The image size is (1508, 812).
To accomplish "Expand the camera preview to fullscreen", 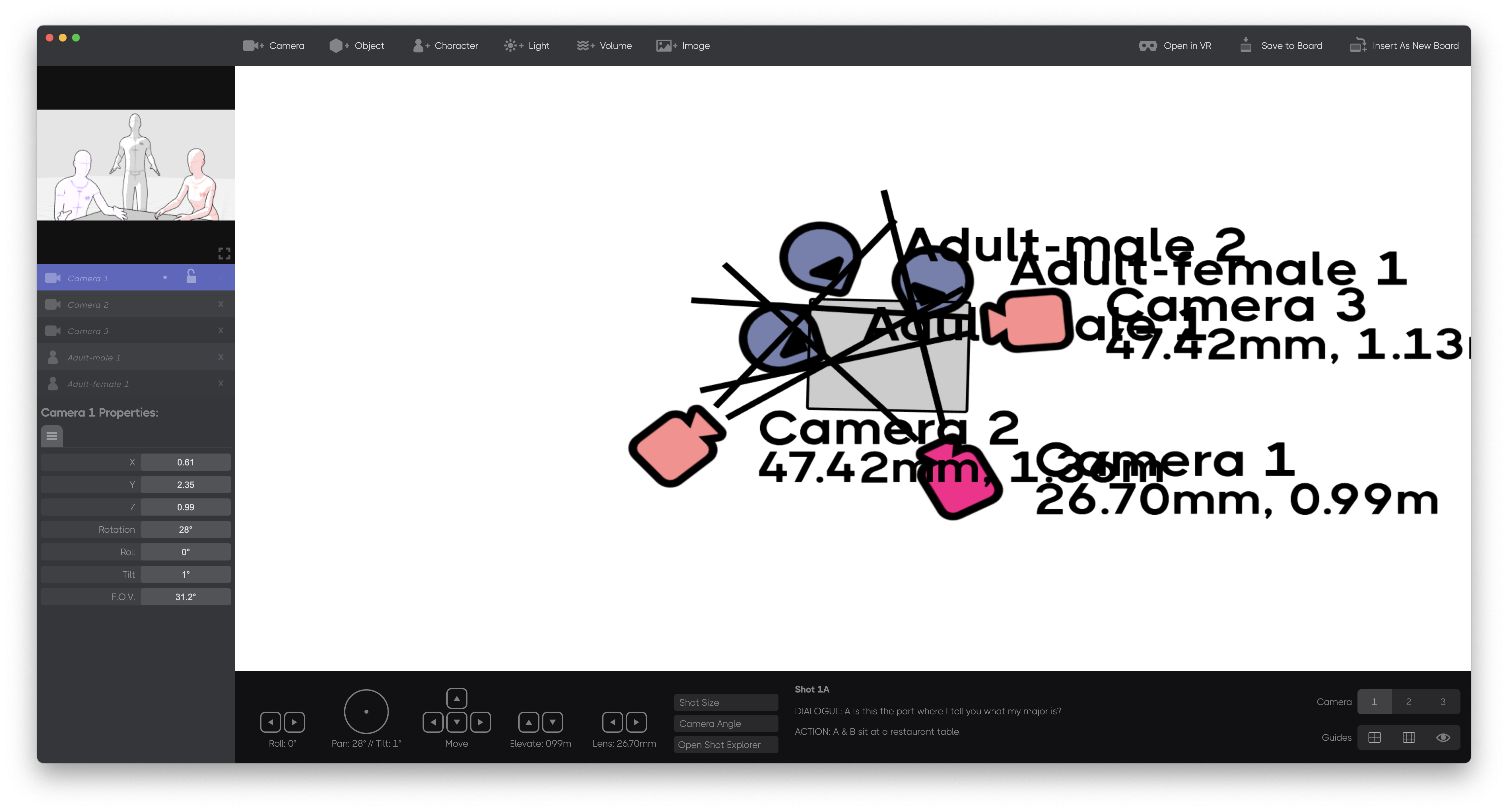I will (224, 254).
